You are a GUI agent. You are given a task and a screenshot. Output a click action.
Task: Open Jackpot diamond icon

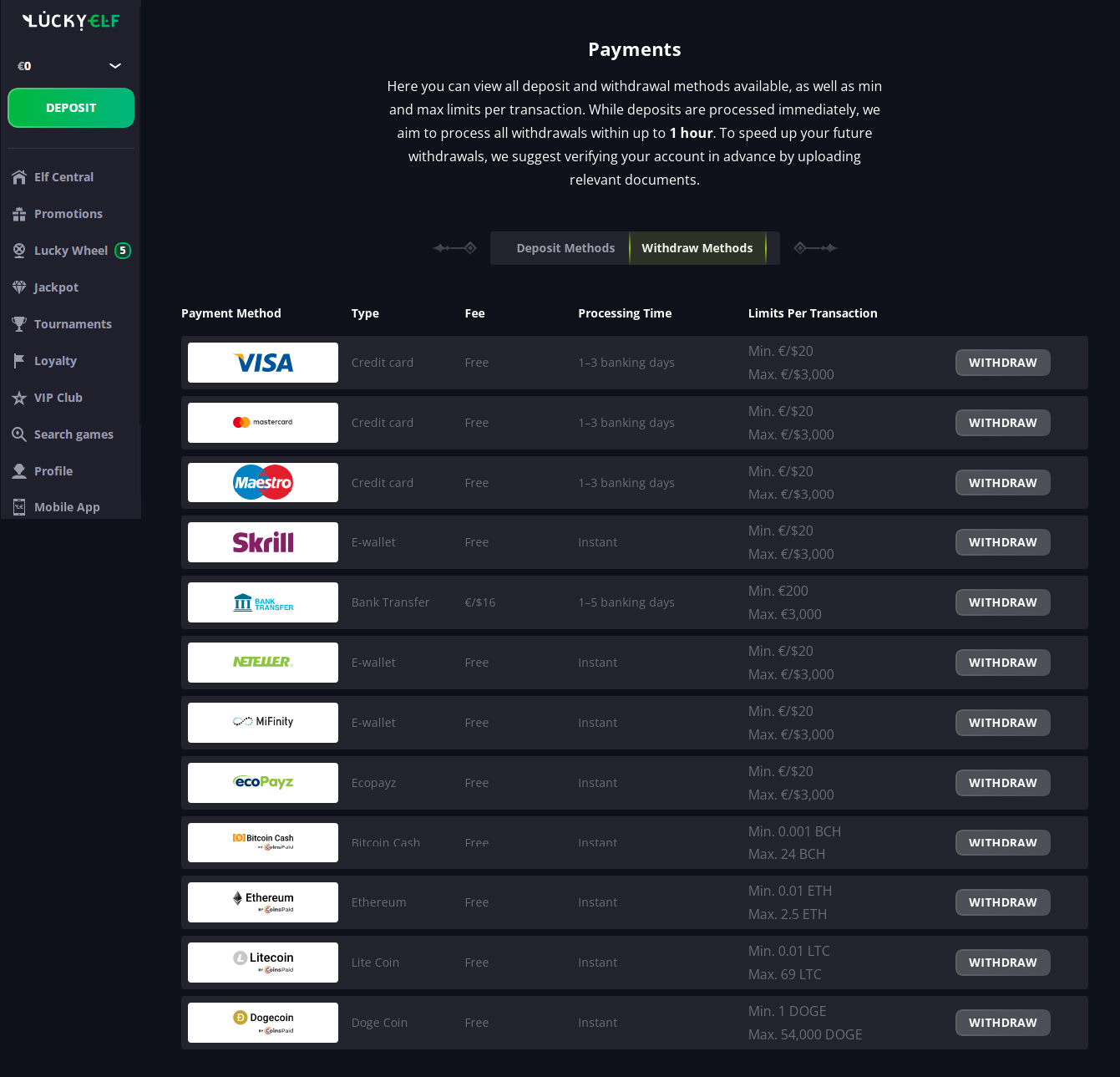tap(19, 287)
